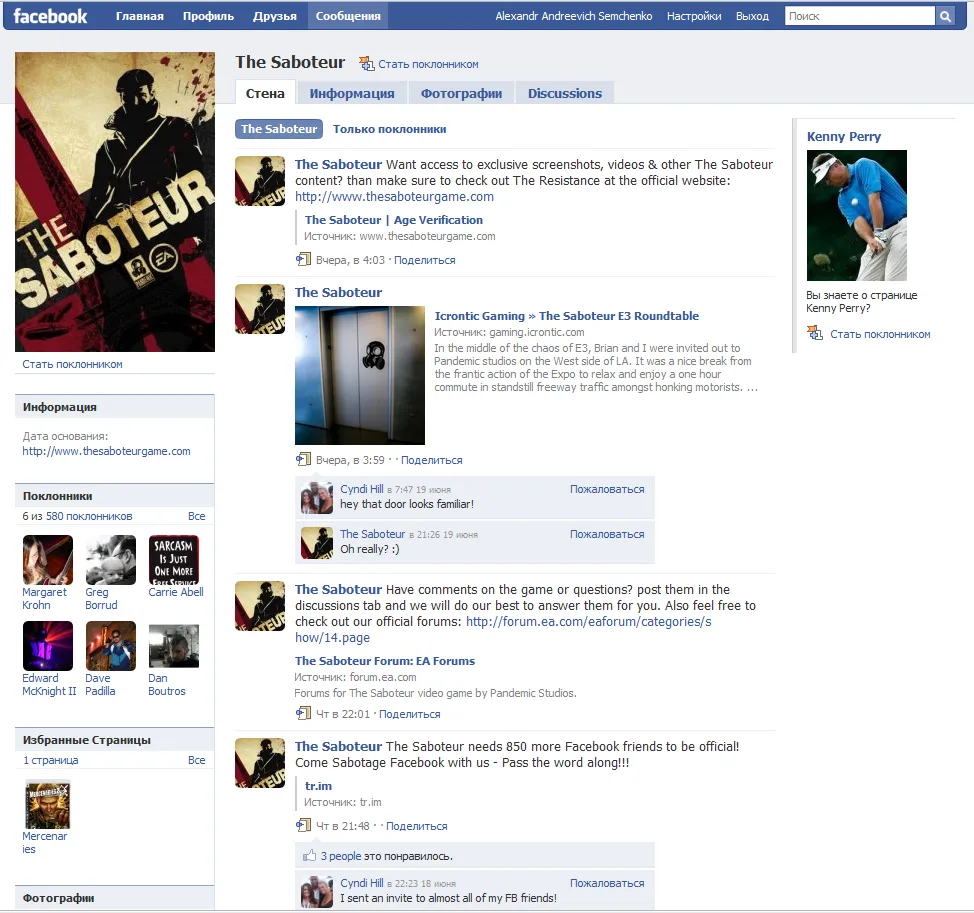
Task: Select The Saboteur wall filter
Action: point(279,129)
